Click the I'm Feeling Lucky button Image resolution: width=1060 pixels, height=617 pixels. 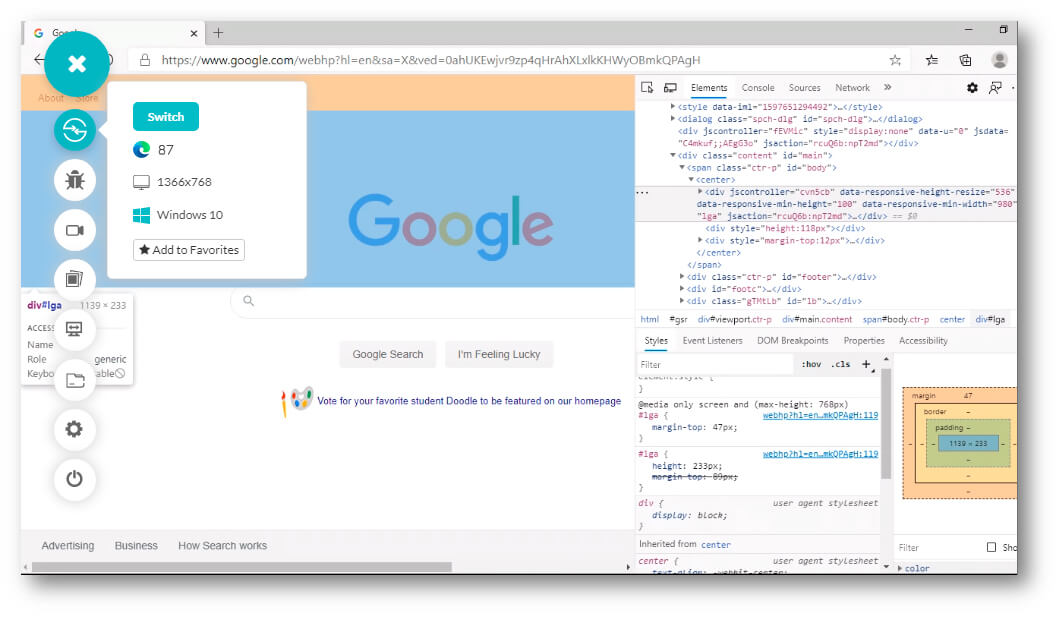pyautogui.click(x=498, y=354)
